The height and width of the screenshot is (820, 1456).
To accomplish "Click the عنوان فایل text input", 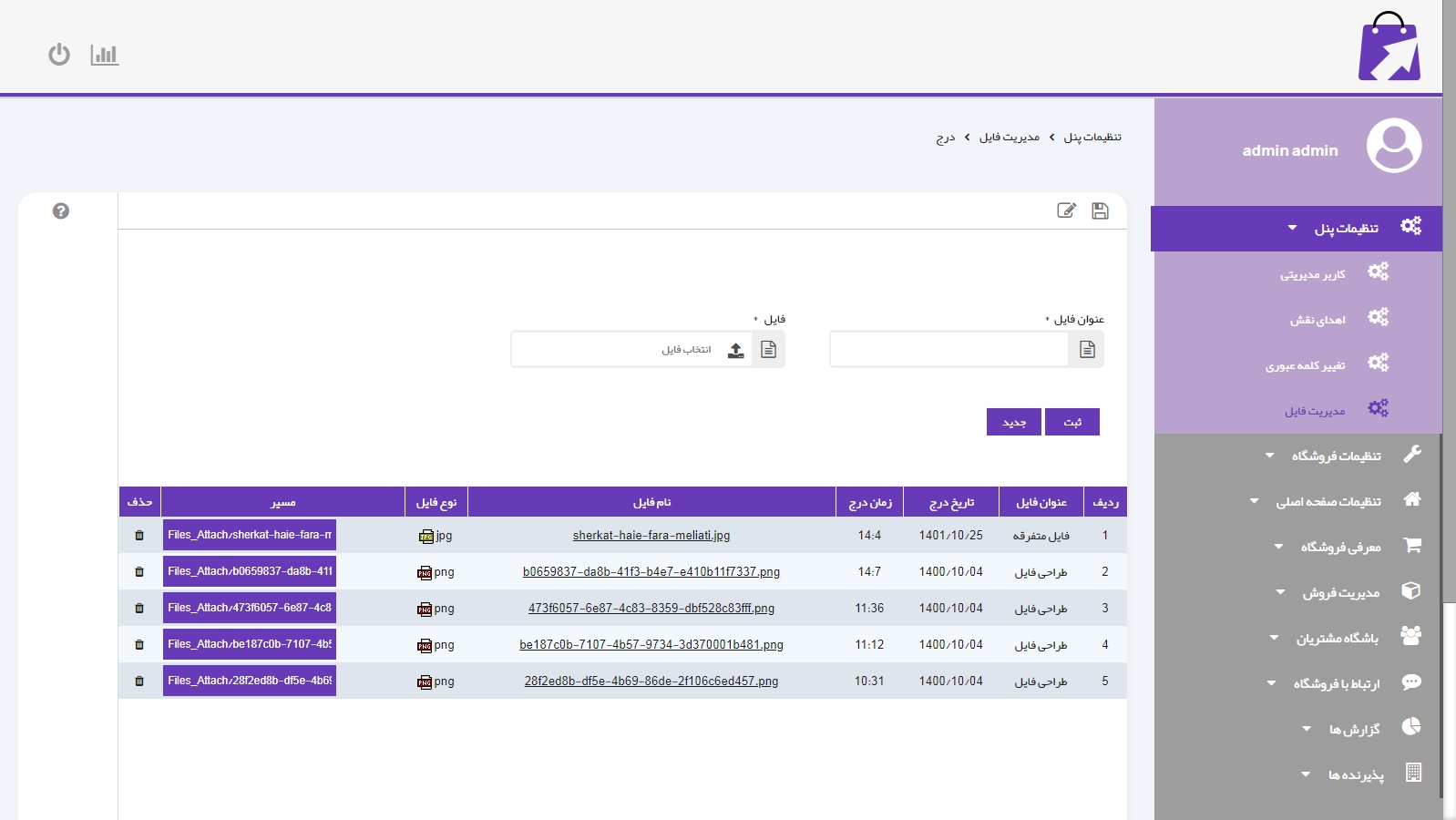I will coord(949,350).
